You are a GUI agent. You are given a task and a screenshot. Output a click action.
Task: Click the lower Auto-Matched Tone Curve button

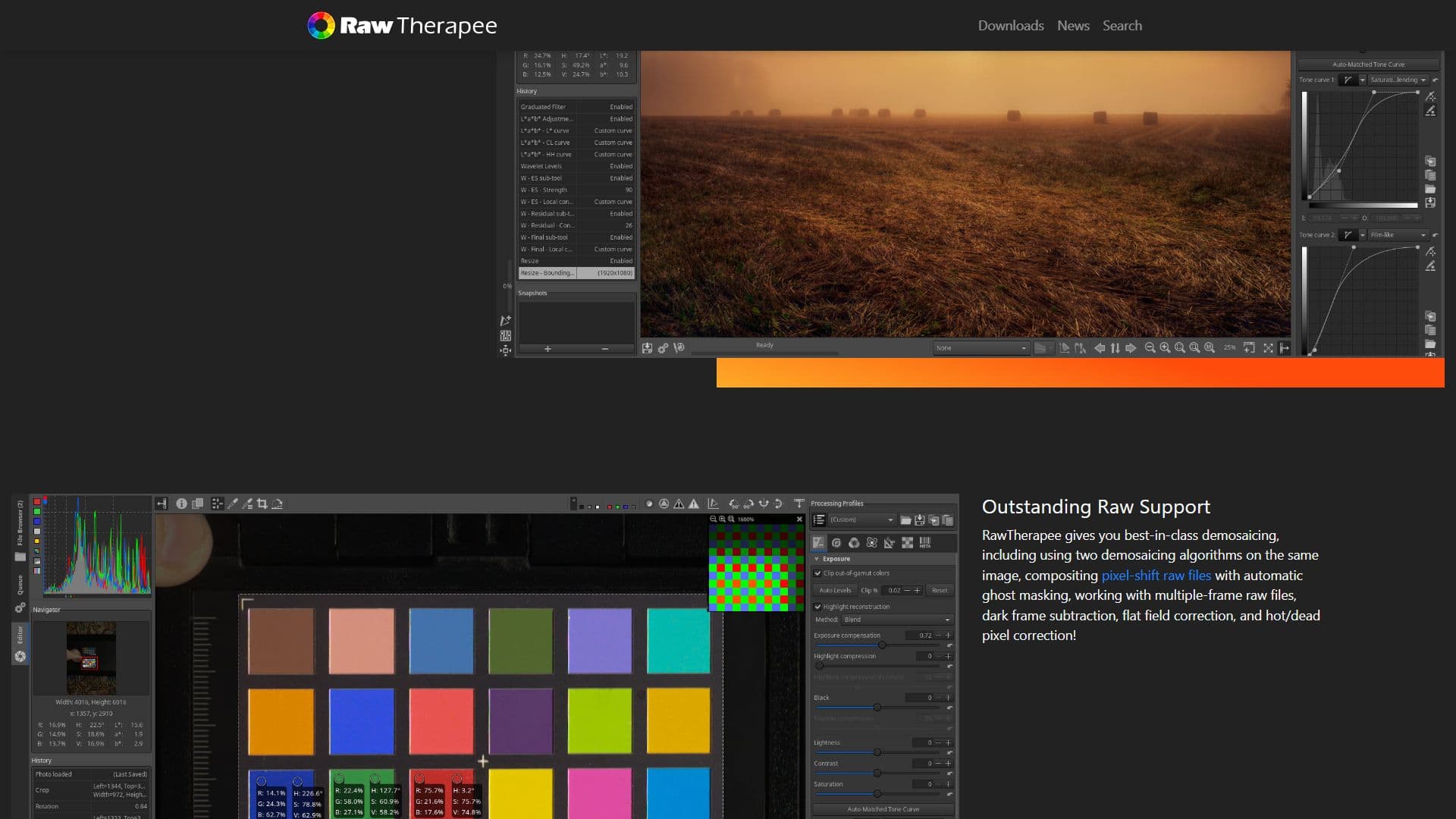coord(883,809)
